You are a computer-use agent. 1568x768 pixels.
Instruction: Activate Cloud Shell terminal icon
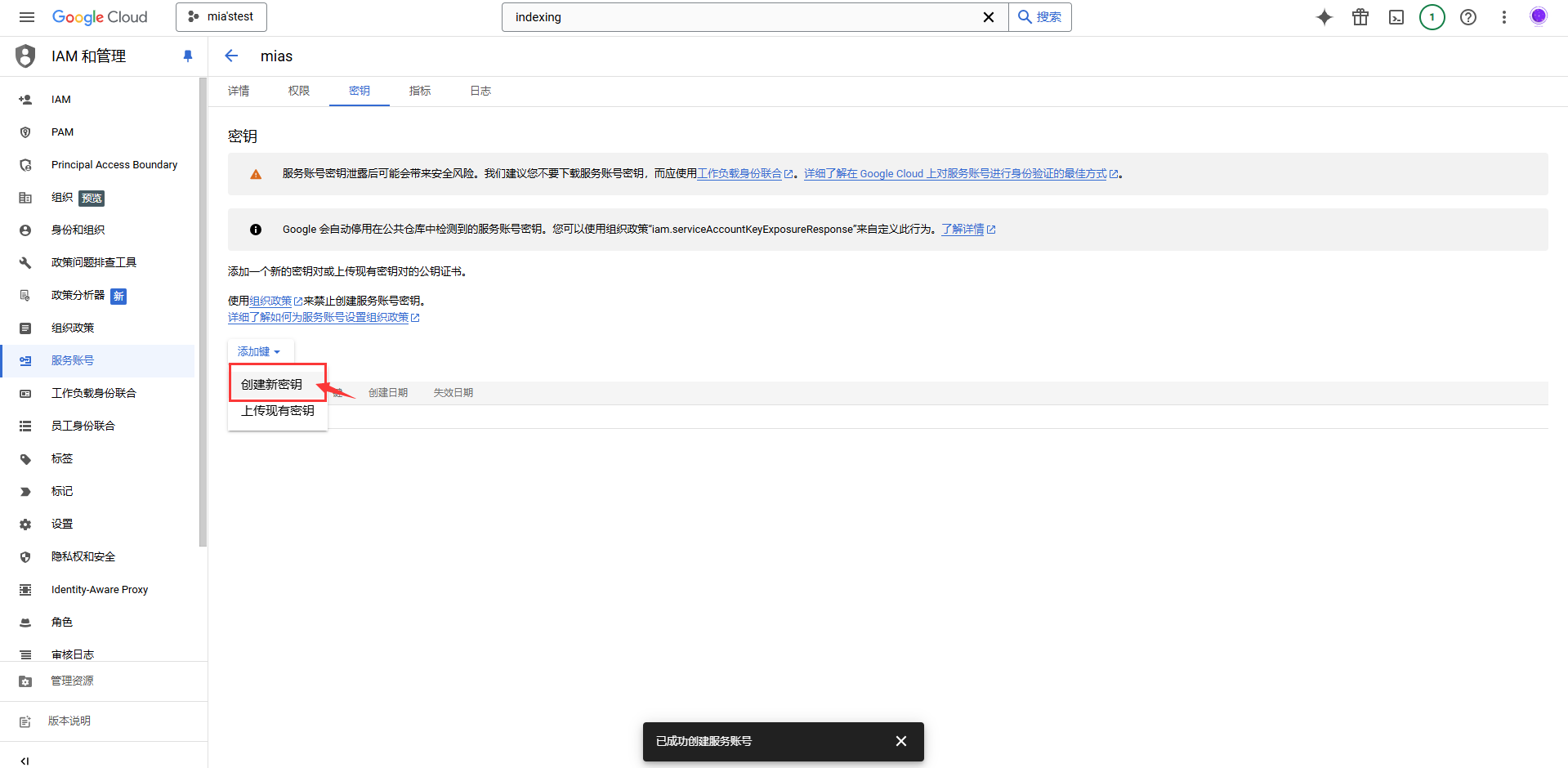click(x=1396, y=17)
